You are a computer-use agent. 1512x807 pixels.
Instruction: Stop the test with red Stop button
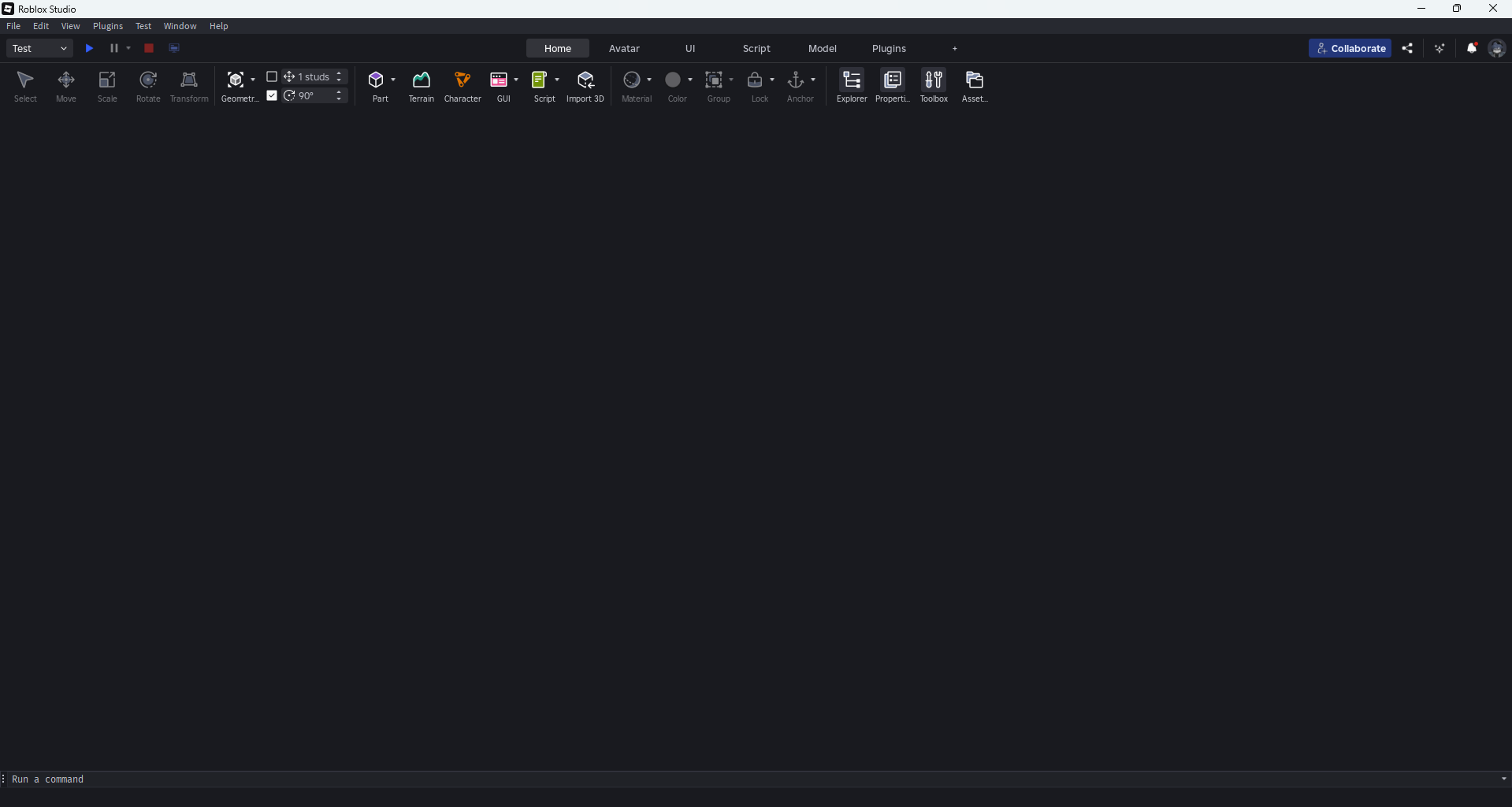tap(149, 48)
